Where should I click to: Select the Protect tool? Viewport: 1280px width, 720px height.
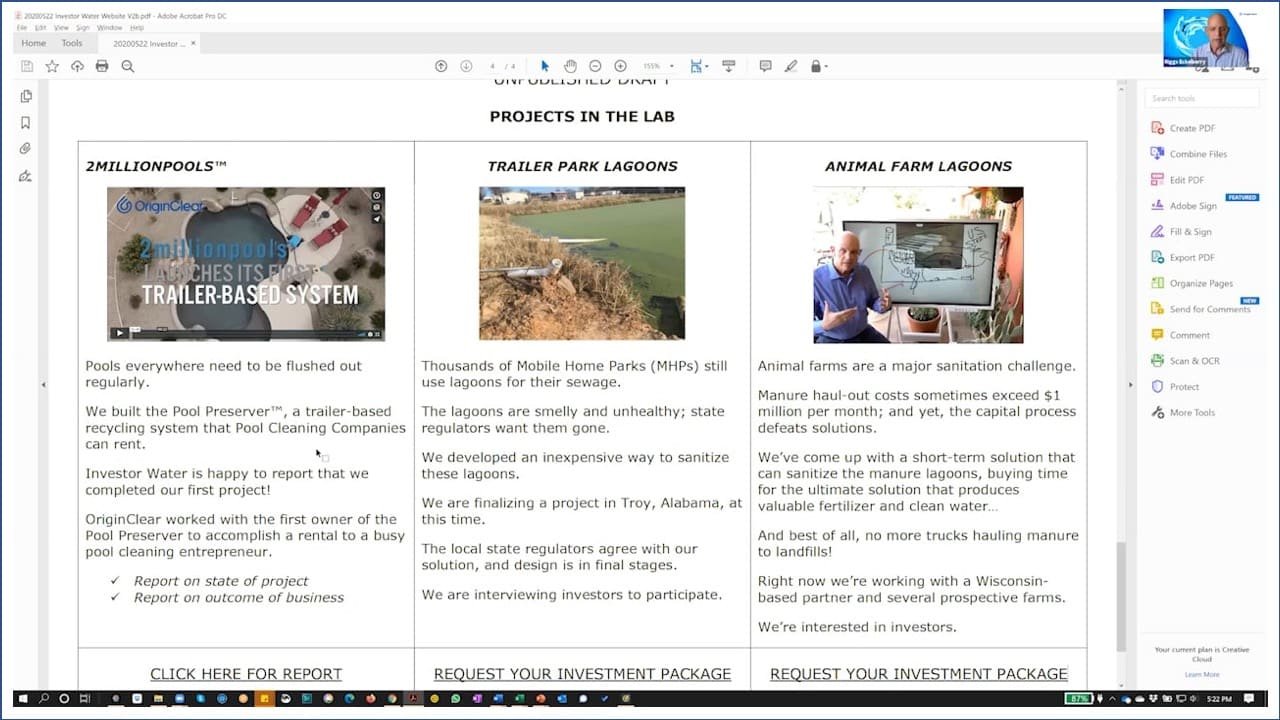(1176, 387)
